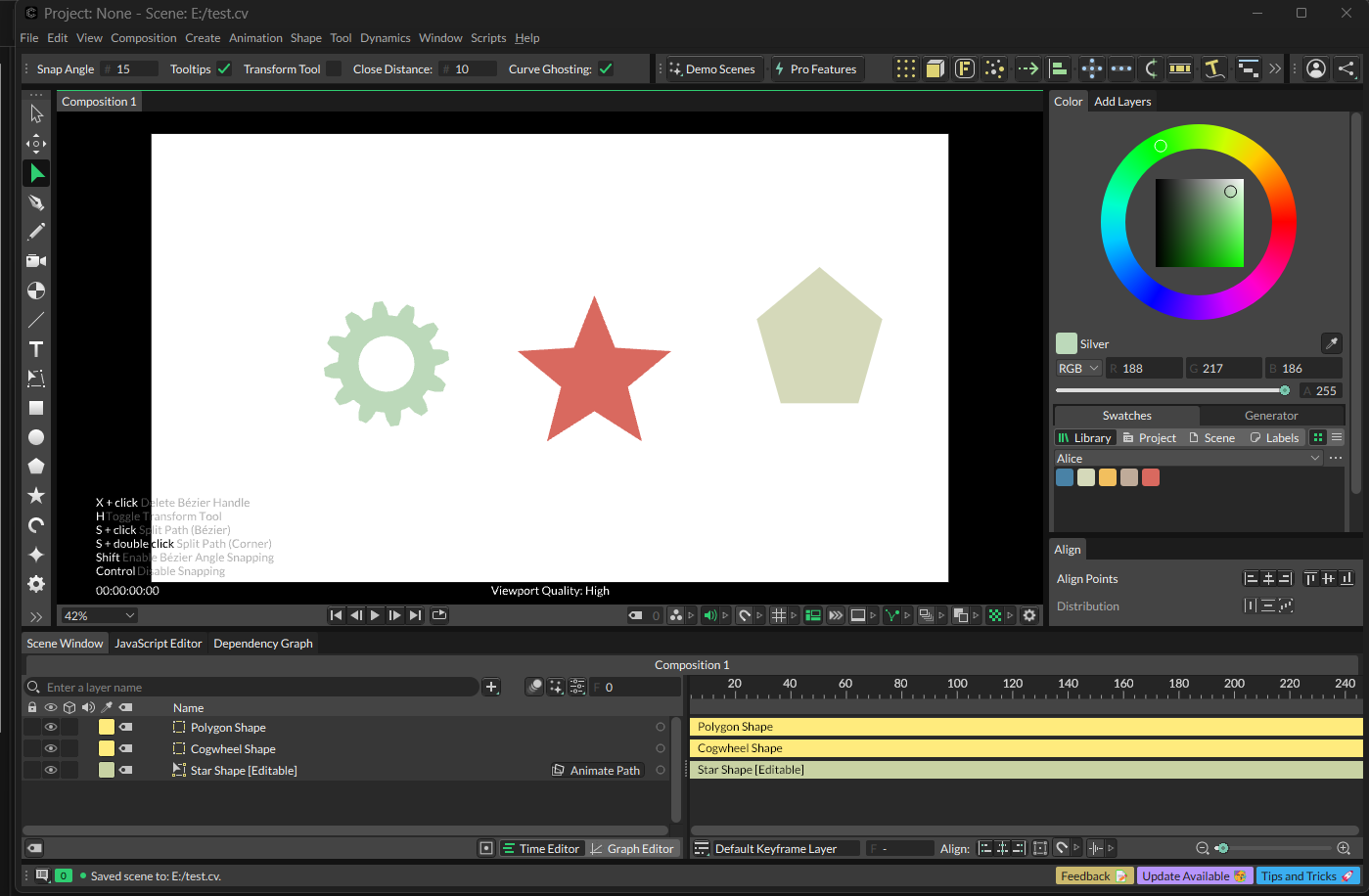The image size is (1369, 896).
Task: Disable the Tooltips checkbox
Action: [224, 68]
